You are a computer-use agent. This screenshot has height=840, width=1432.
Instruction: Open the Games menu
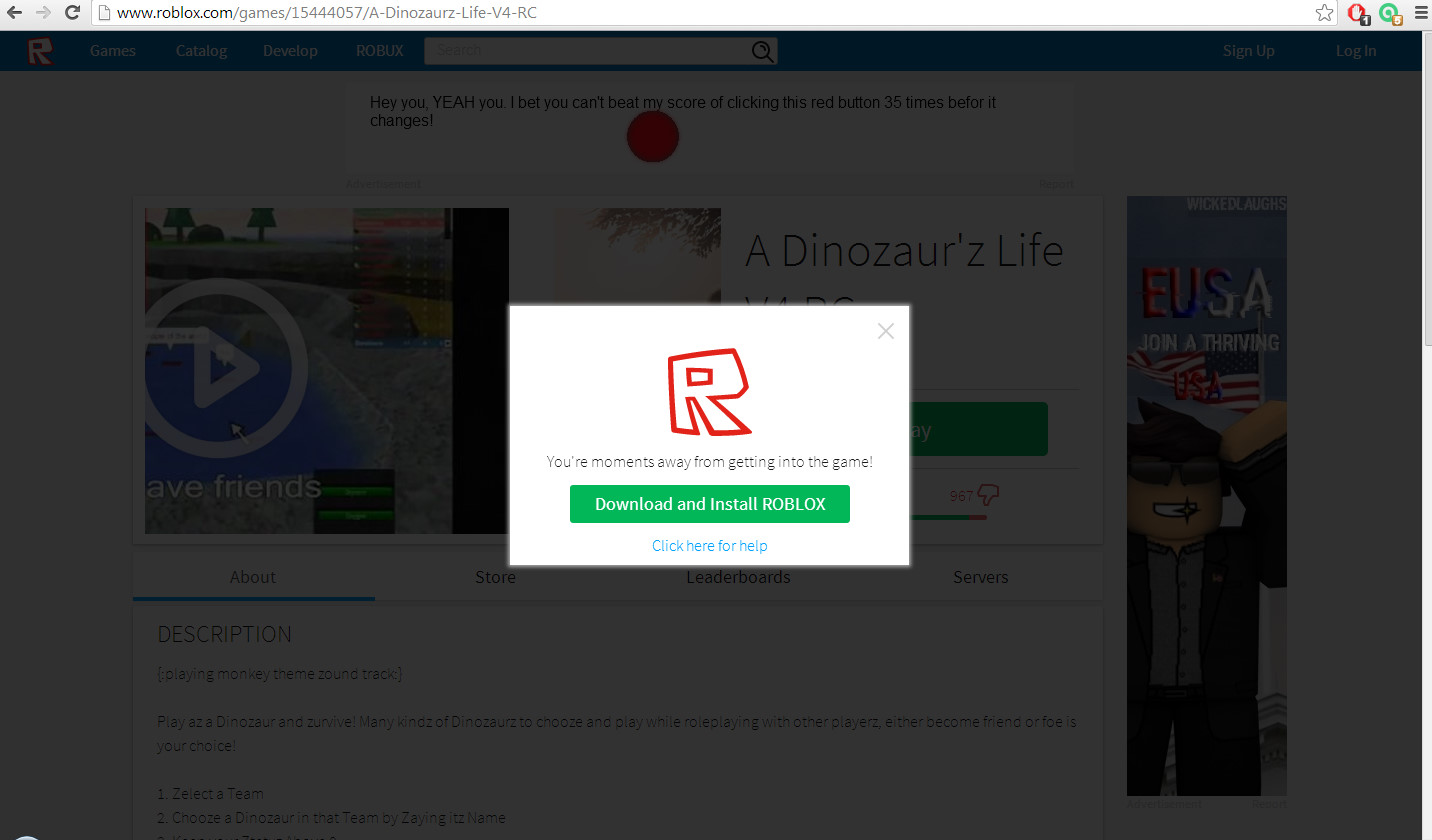[x=112, y=51]
